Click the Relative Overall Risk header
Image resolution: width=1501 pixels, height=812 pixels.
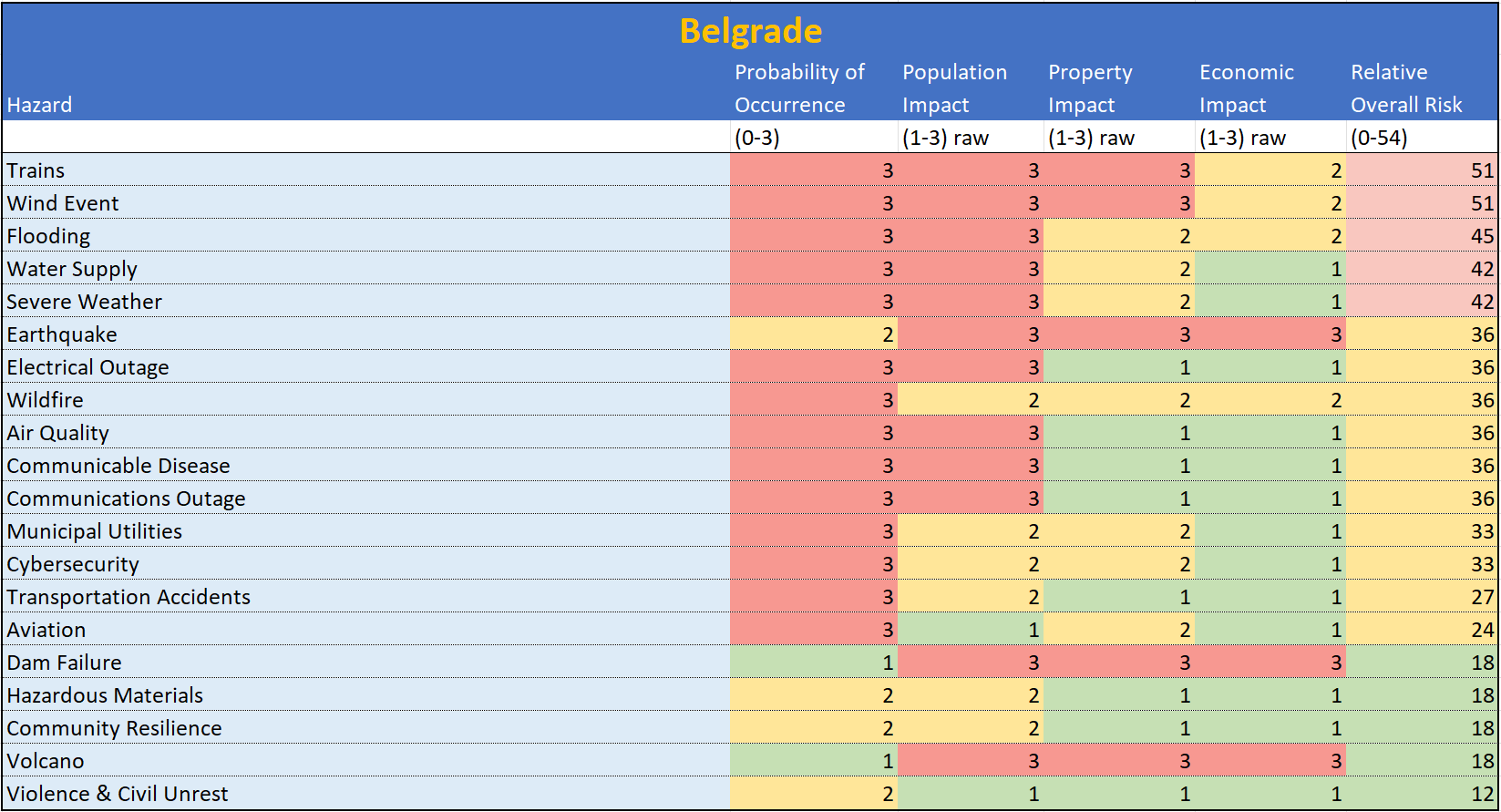coord(1405,88)
